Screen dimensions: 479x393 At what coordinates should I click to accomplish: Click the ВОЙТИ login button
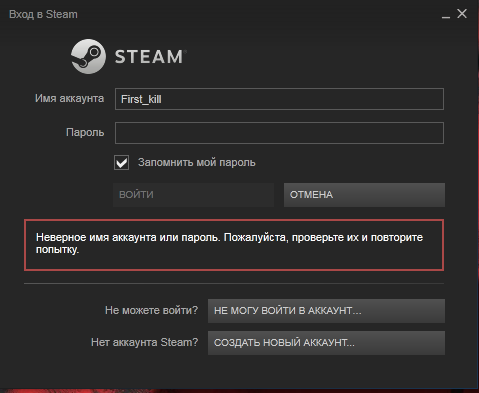(x=193, y=195)
